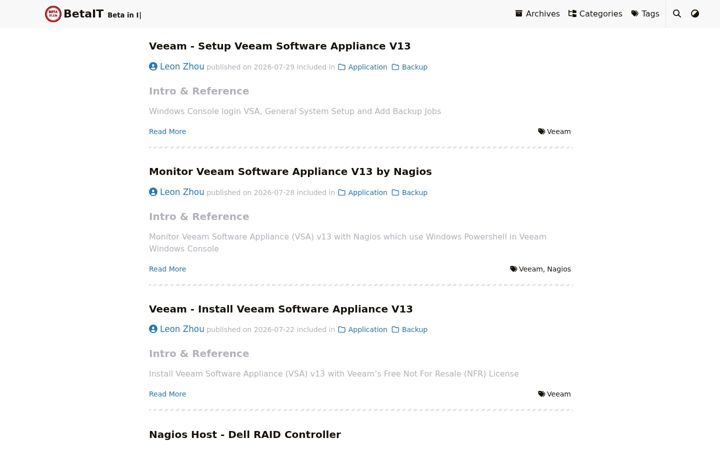Open 'Monitor Veeam Software Appliance V13 by Nagios' post

[x=290, y=171]
